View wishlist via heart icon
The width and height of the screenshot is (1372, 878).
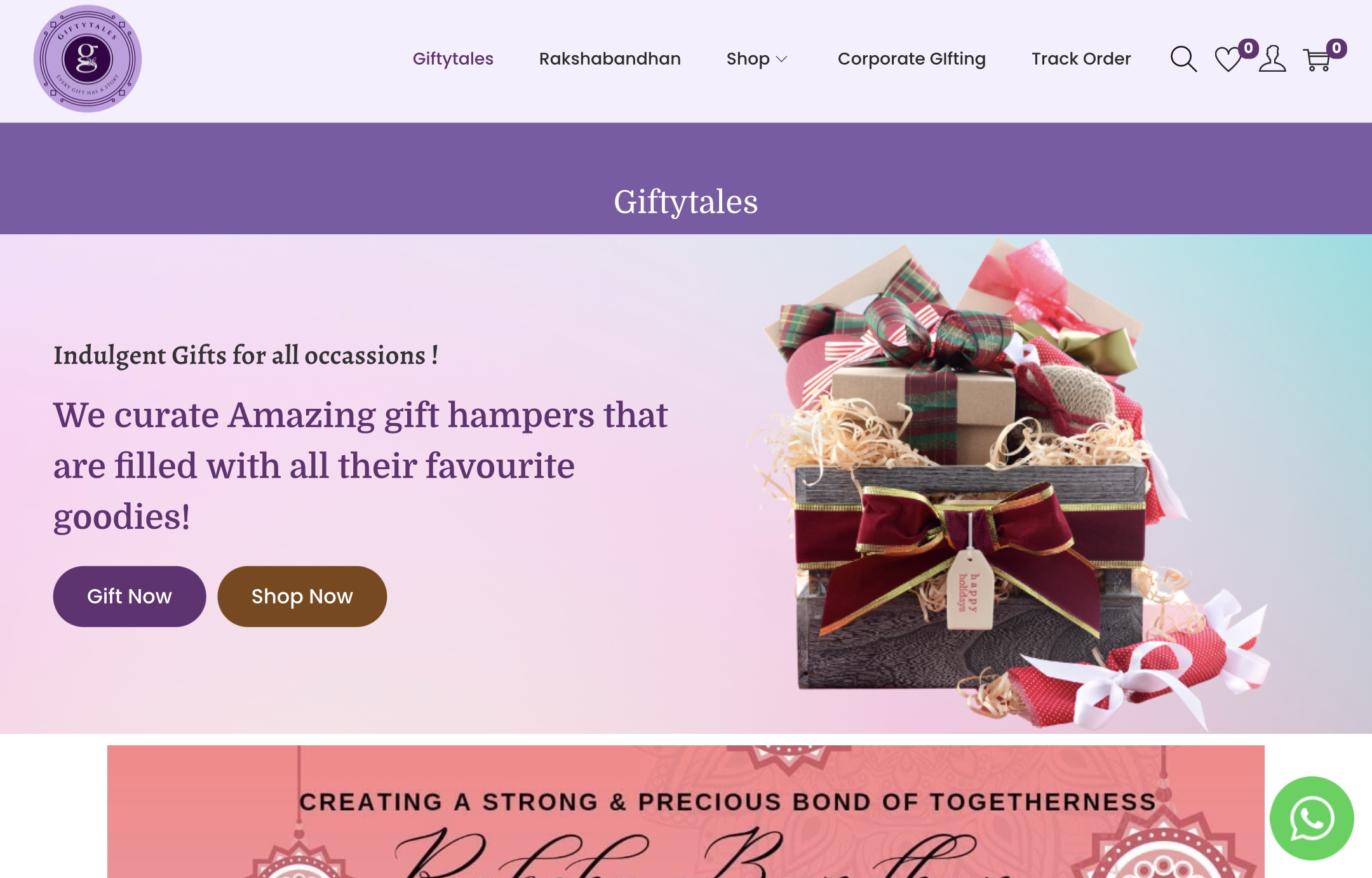(1228, 60)
